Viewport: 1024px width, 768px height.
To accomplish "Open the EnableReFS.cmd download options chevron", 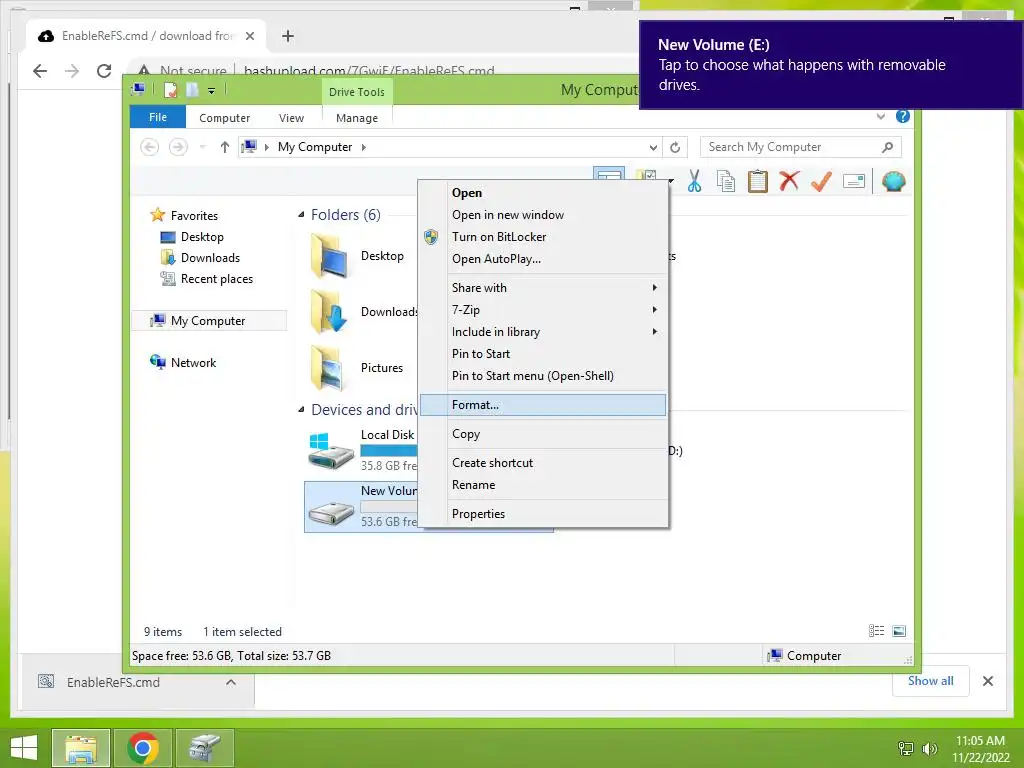I will [x=231, y=682].
